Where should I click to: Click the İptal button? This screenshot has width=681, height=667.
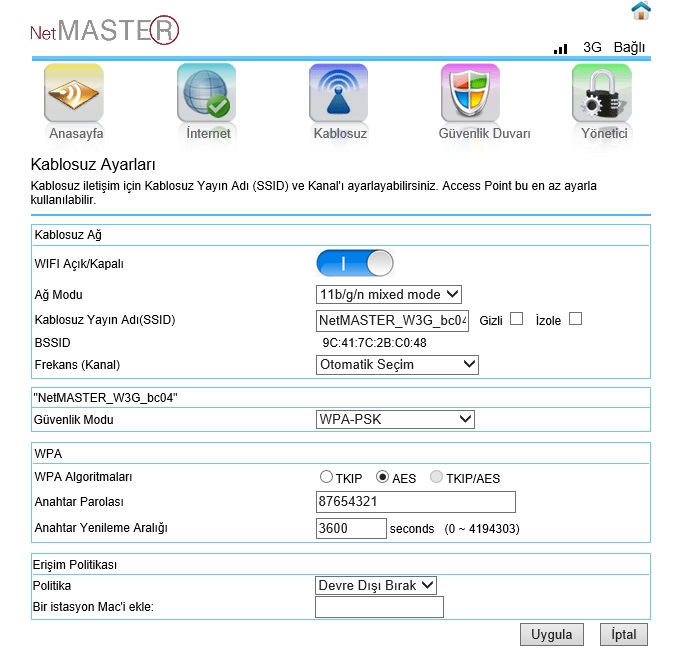click(x=624, y=634)
